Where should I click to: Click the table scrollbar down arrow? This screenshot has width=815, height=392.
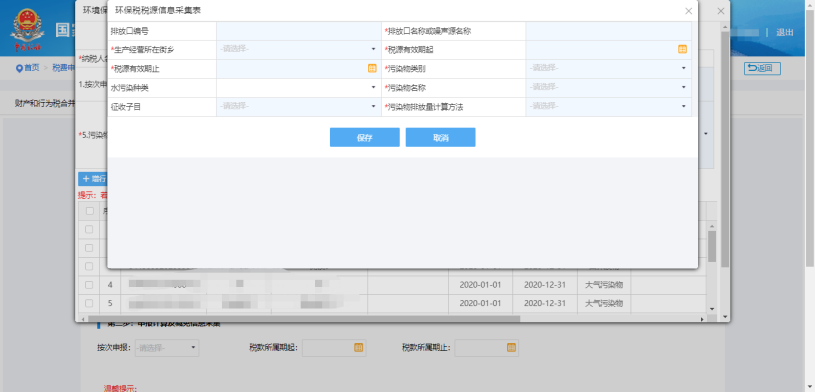(x=712, y=309)
